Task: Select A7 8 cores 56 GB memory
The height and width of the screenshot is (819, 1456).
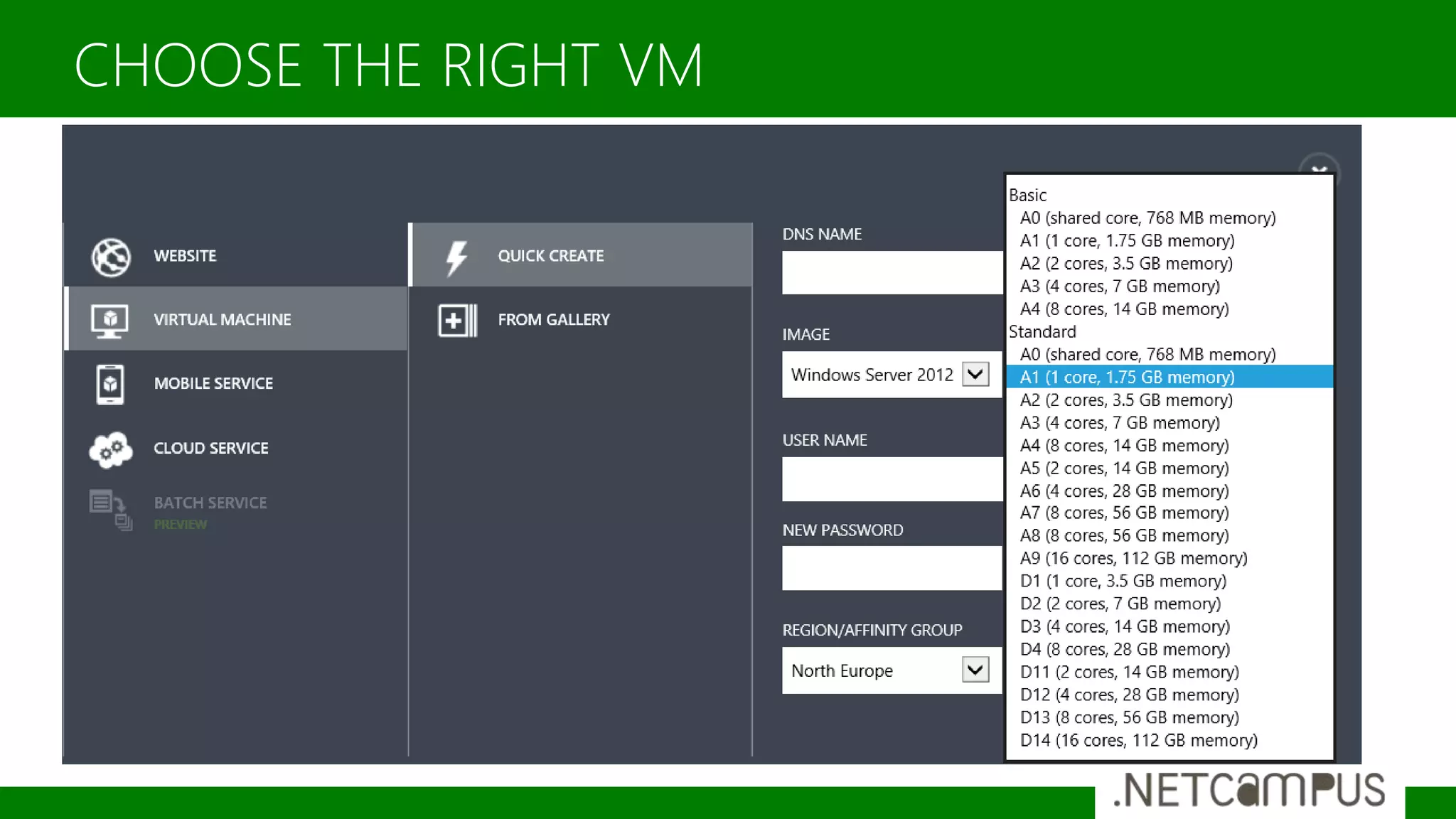Action: click(x=1169, y=513)
